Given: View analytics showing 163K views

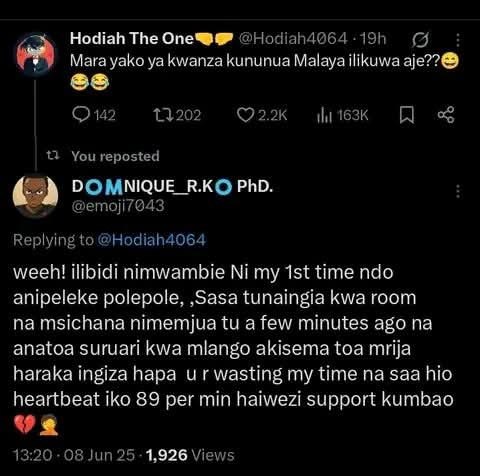Looking at the screenshot, I should point(342,115).
